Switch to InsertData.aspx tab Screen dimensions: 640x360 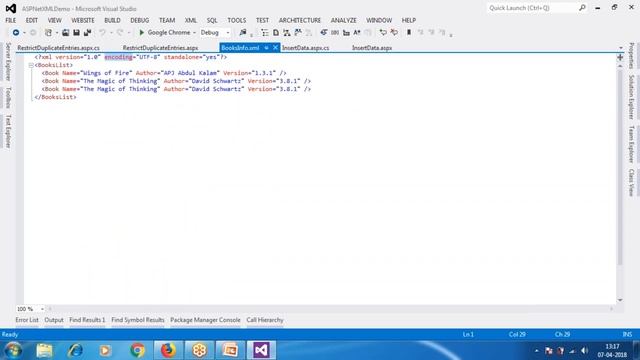372,48
